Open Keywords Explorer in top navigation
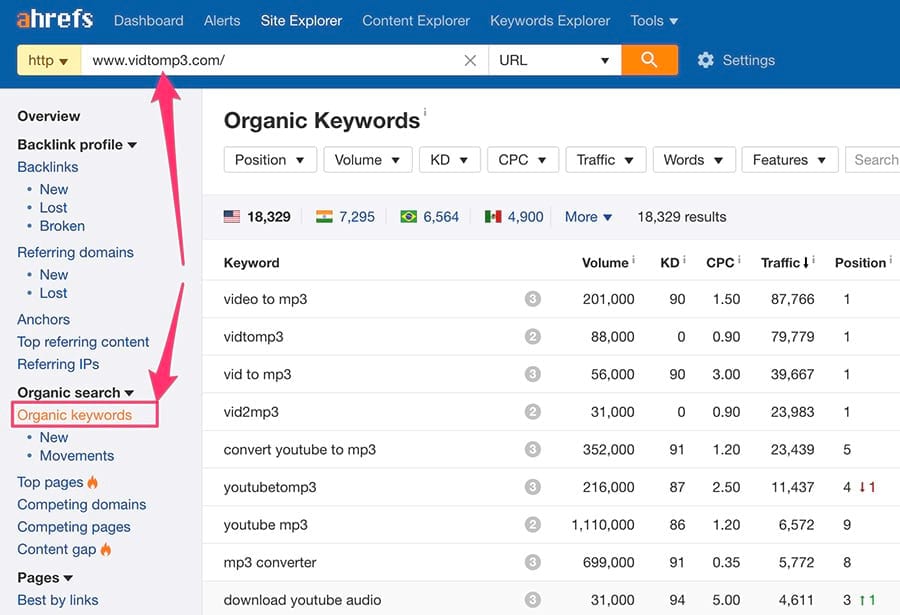This screenshot has height=615, width=900. pyautogui.click(x=550, y=20)
